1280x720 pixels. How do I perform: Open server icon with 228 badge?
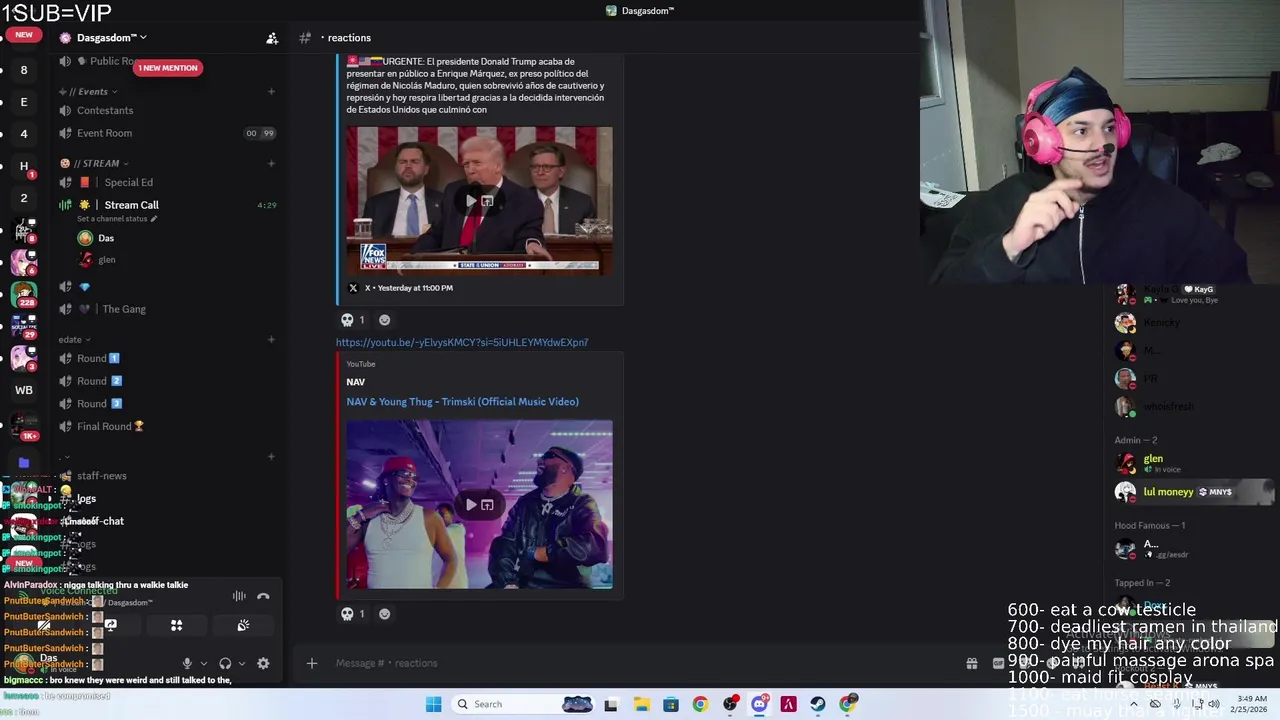(24, 295)
